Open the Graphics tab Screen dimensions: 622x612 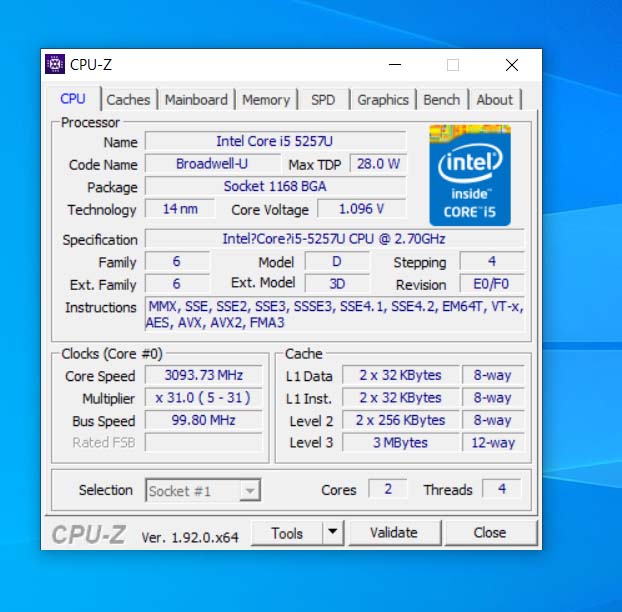coord(383,100)
